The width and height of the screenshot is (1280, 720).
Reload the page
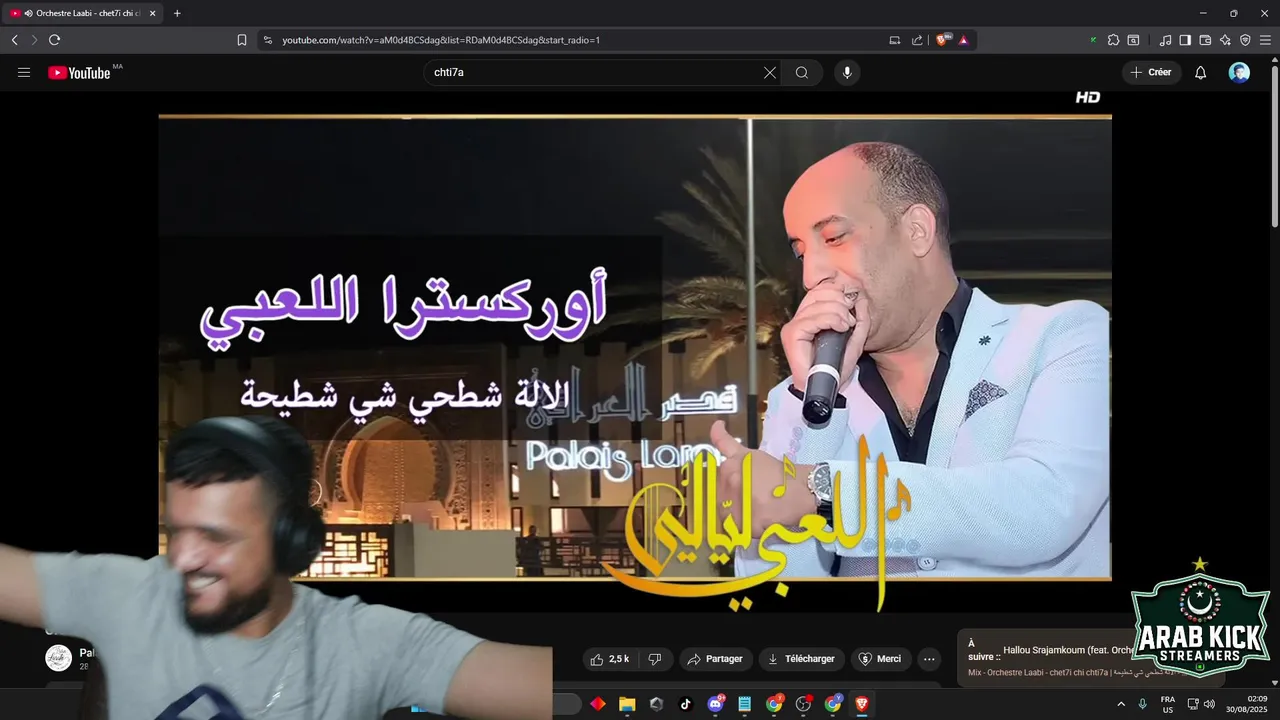point(54,40)
